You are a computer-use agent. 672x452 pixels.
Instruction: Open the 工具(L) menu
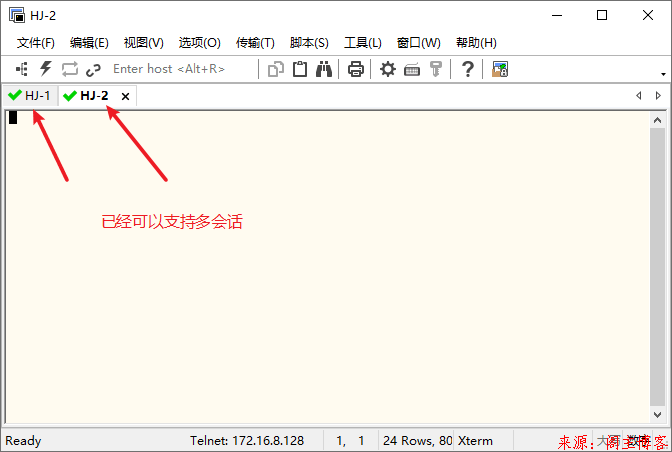pos(363,43)
